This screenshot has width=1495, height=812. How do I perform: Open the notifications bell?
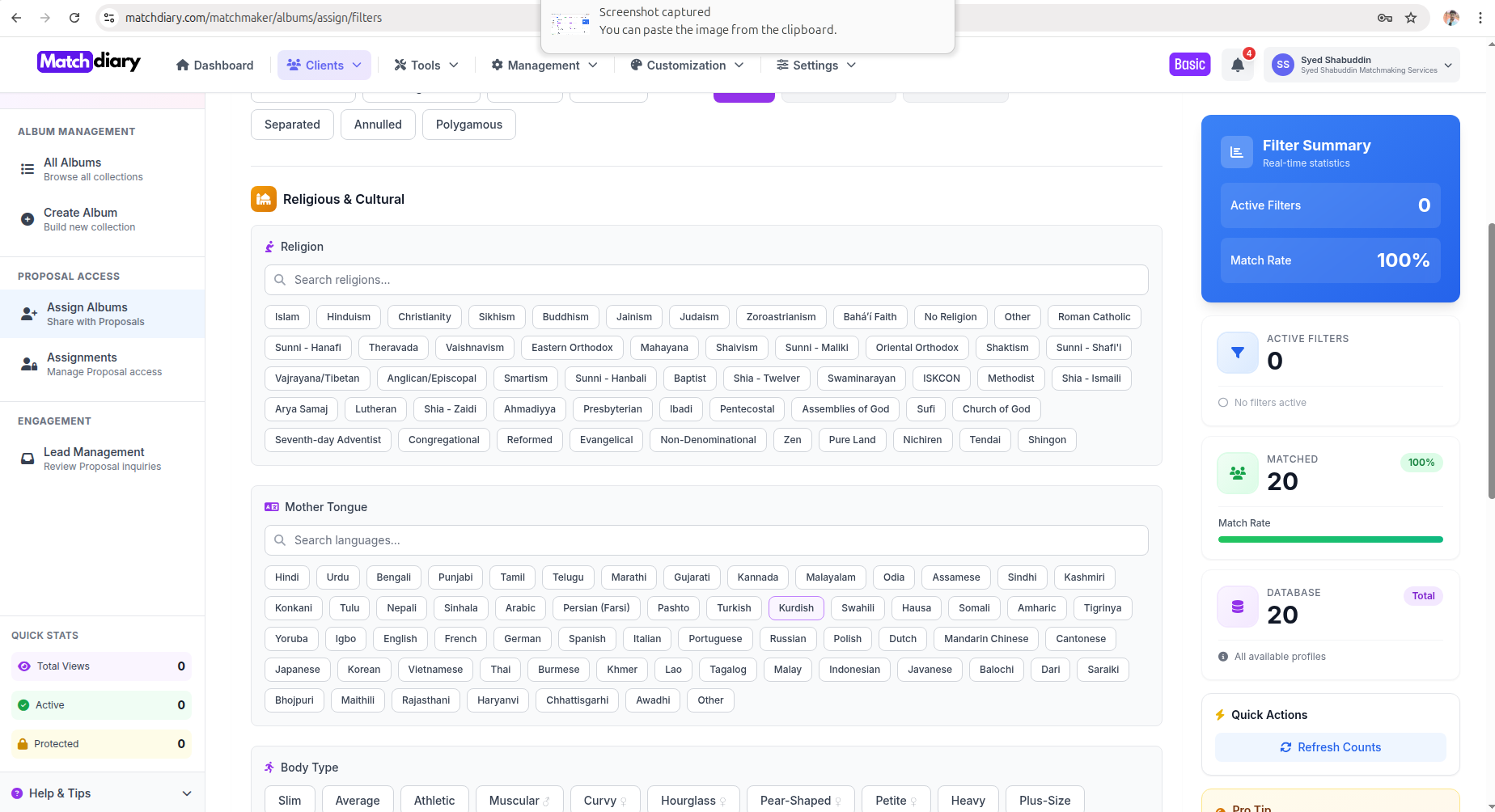pos(1237,65)
